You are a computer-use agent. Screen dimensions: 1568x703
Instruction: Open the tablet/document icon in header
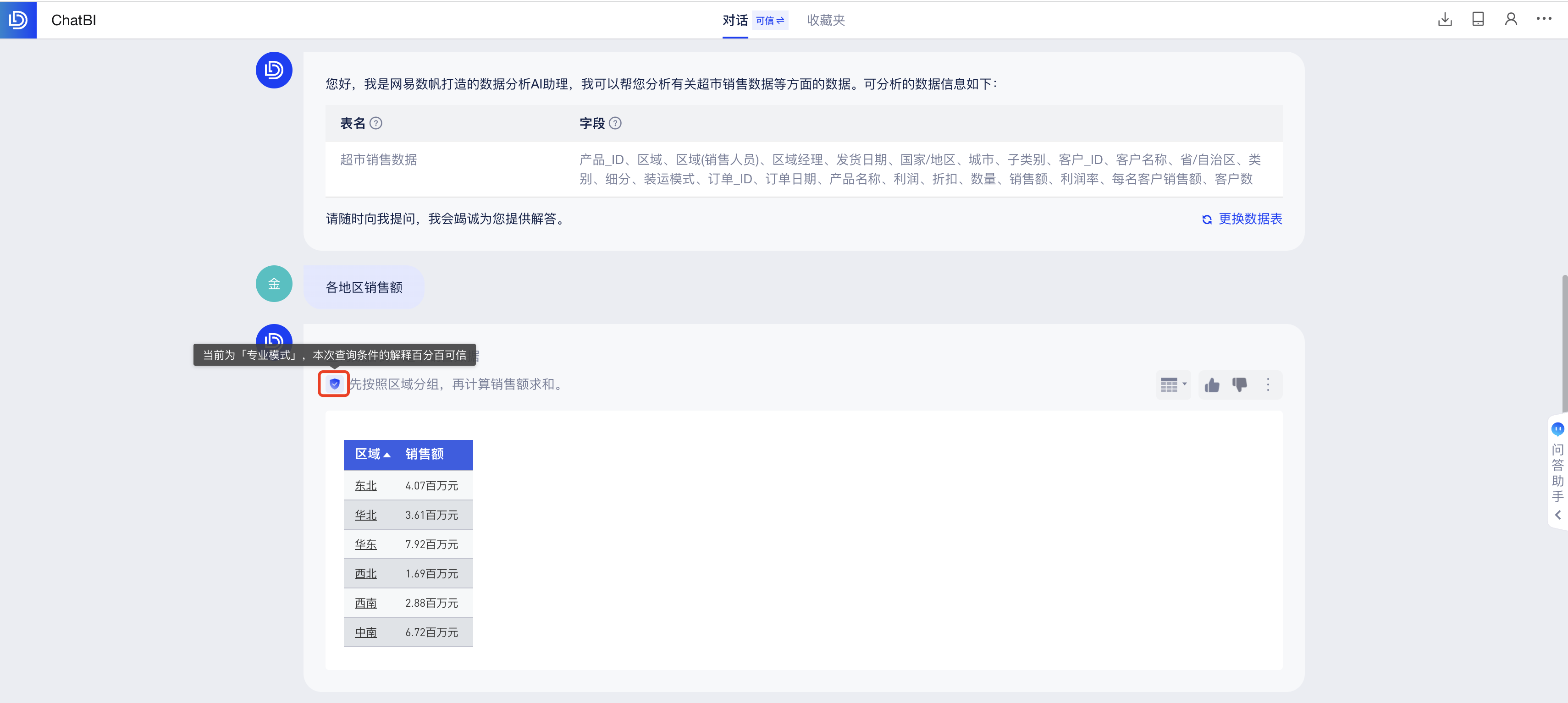[x=1477, y=20]
